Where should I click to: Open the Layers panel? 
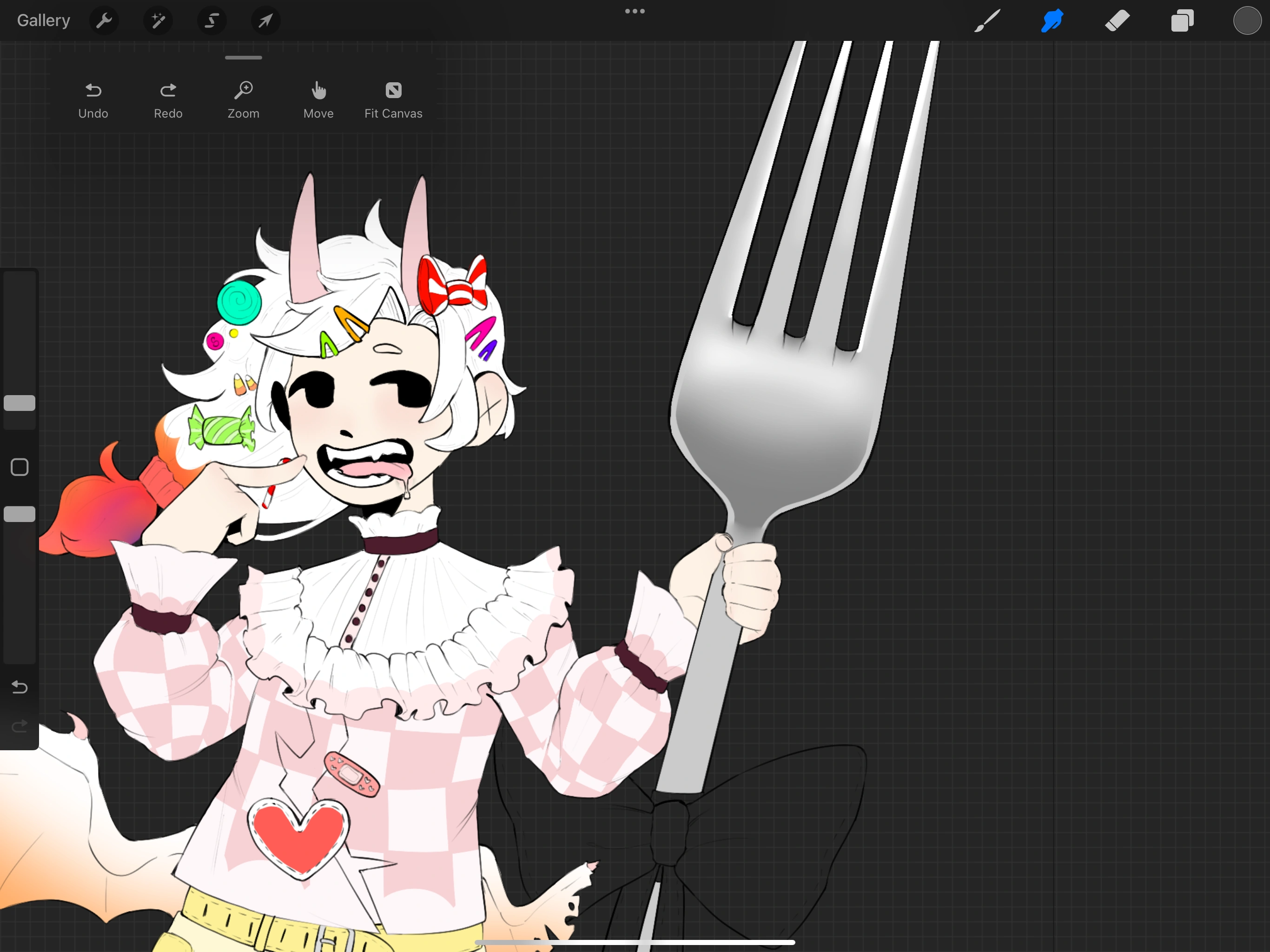[x=1182, y=20]
